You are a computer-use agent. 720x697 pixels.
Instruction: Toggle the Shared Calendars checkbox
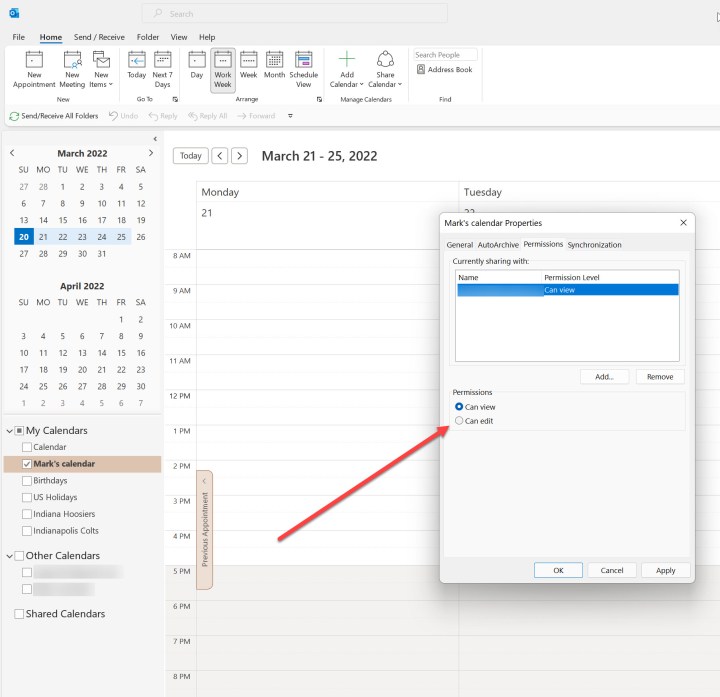click(19, 614)
